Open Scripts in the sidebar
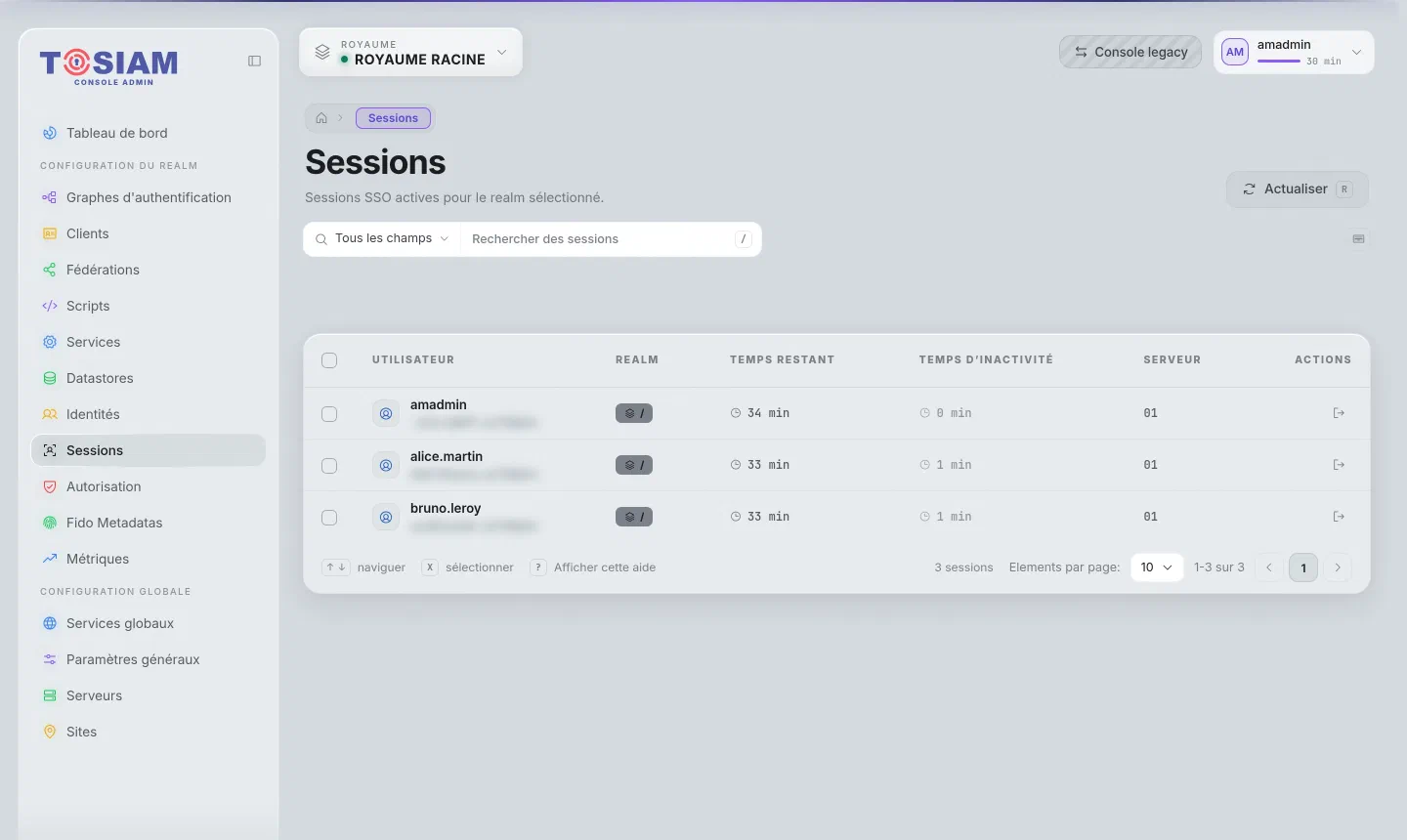The width and height of the screenshot is (1407, 840). (x=149, y=306)
